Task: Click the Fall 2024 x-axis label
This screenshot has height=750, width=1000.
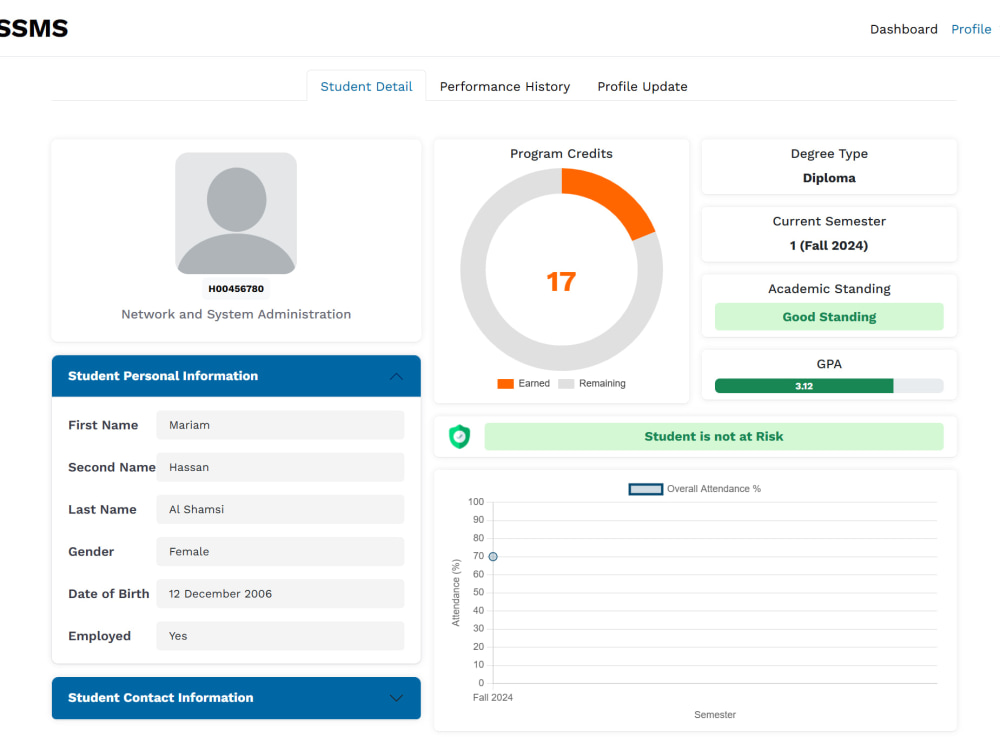Action: coord(493,698)
